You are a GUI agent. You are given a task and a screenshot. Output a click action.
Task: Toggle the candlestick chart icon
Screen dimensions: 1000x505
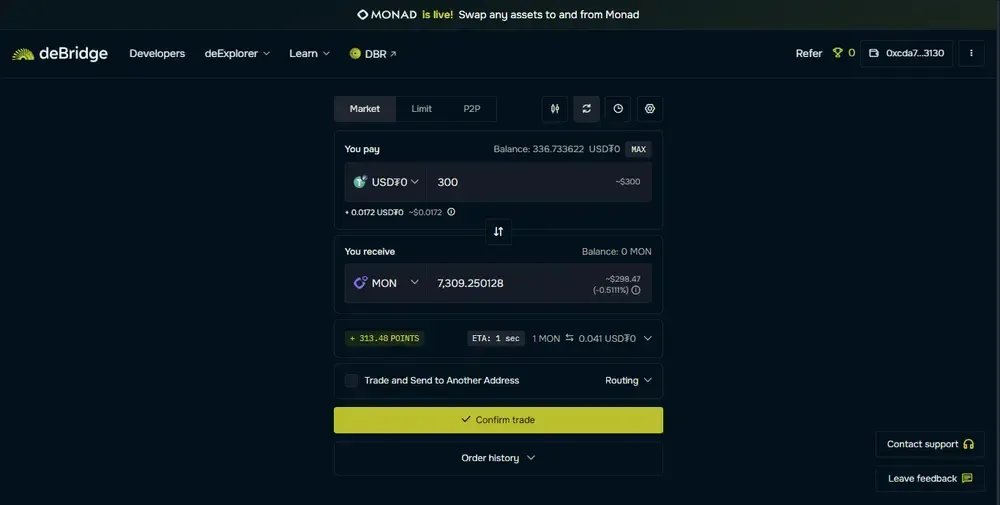(555, 109)
